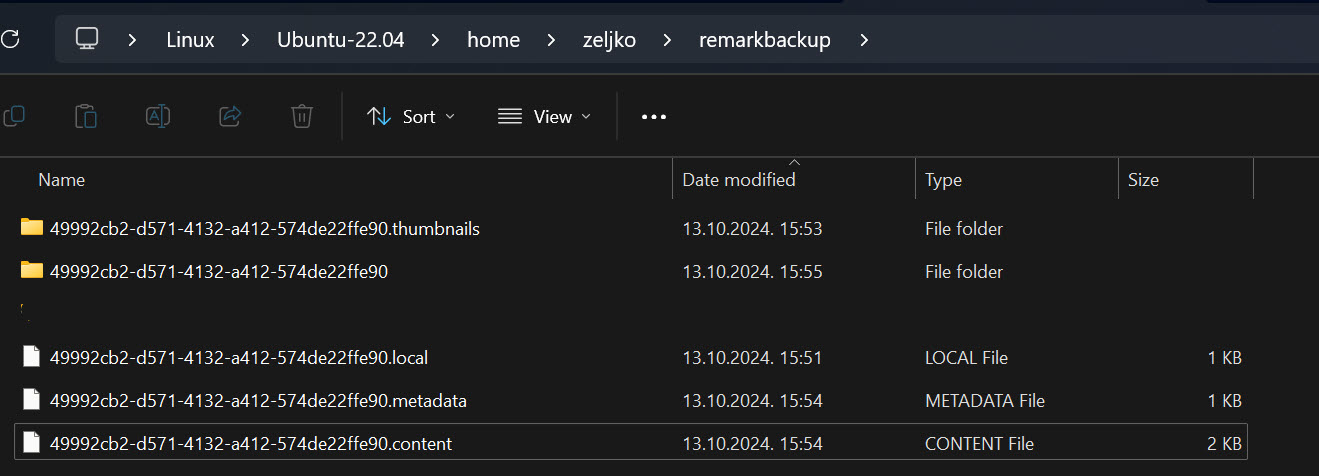
Task: Expand chevron after Ubuntu-22.04 in breadcrumb
Action: coord(435,40)
